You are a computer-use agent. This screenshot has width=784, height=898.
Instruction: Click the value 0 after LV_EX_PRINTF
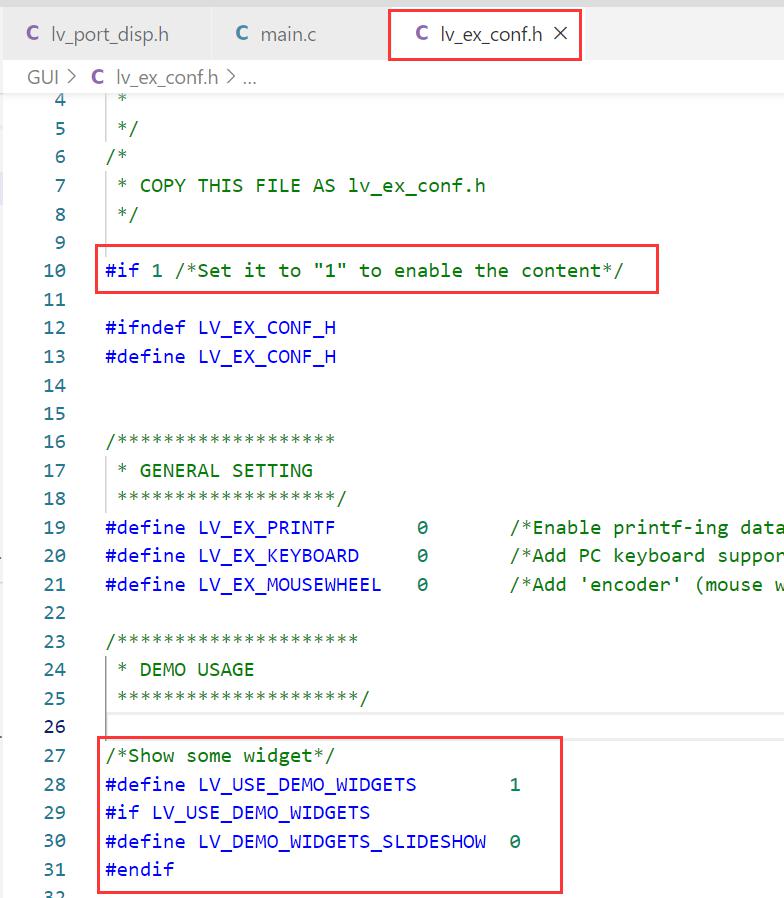(x=422, y=527)
